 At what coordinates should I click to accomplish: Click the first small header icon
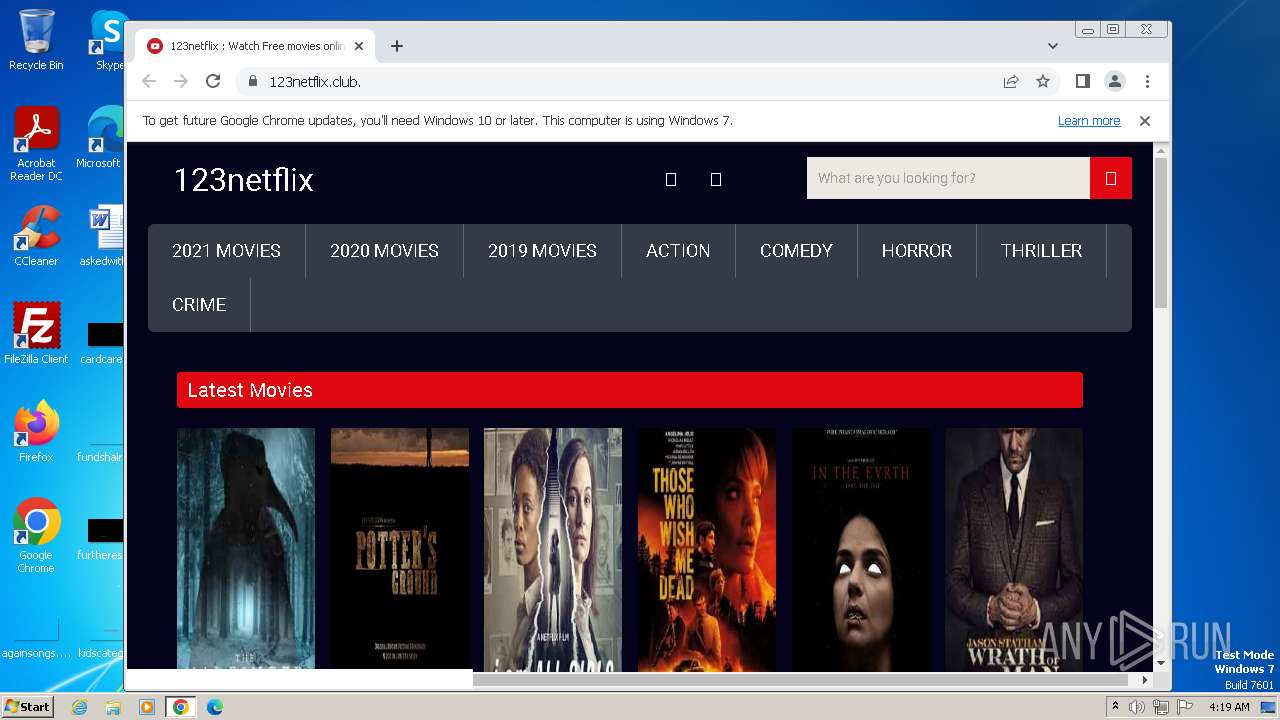(671, 179)
